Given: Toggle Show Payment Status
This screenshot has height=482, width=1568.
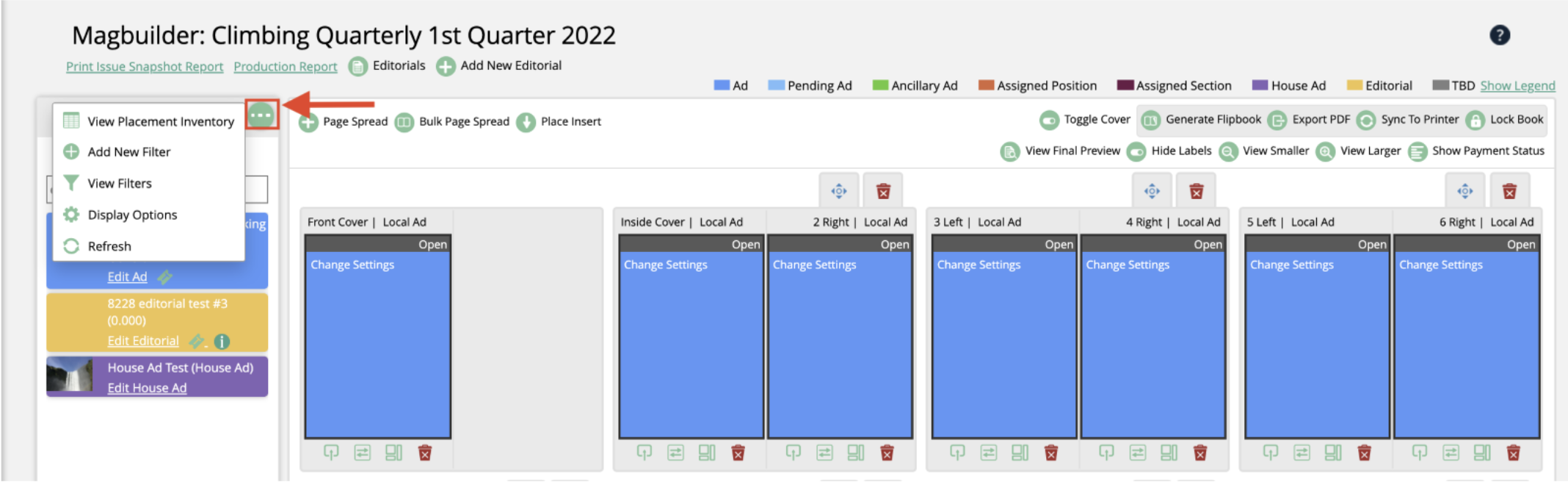Looking at the screenshot, I should tap(1418, 151).
